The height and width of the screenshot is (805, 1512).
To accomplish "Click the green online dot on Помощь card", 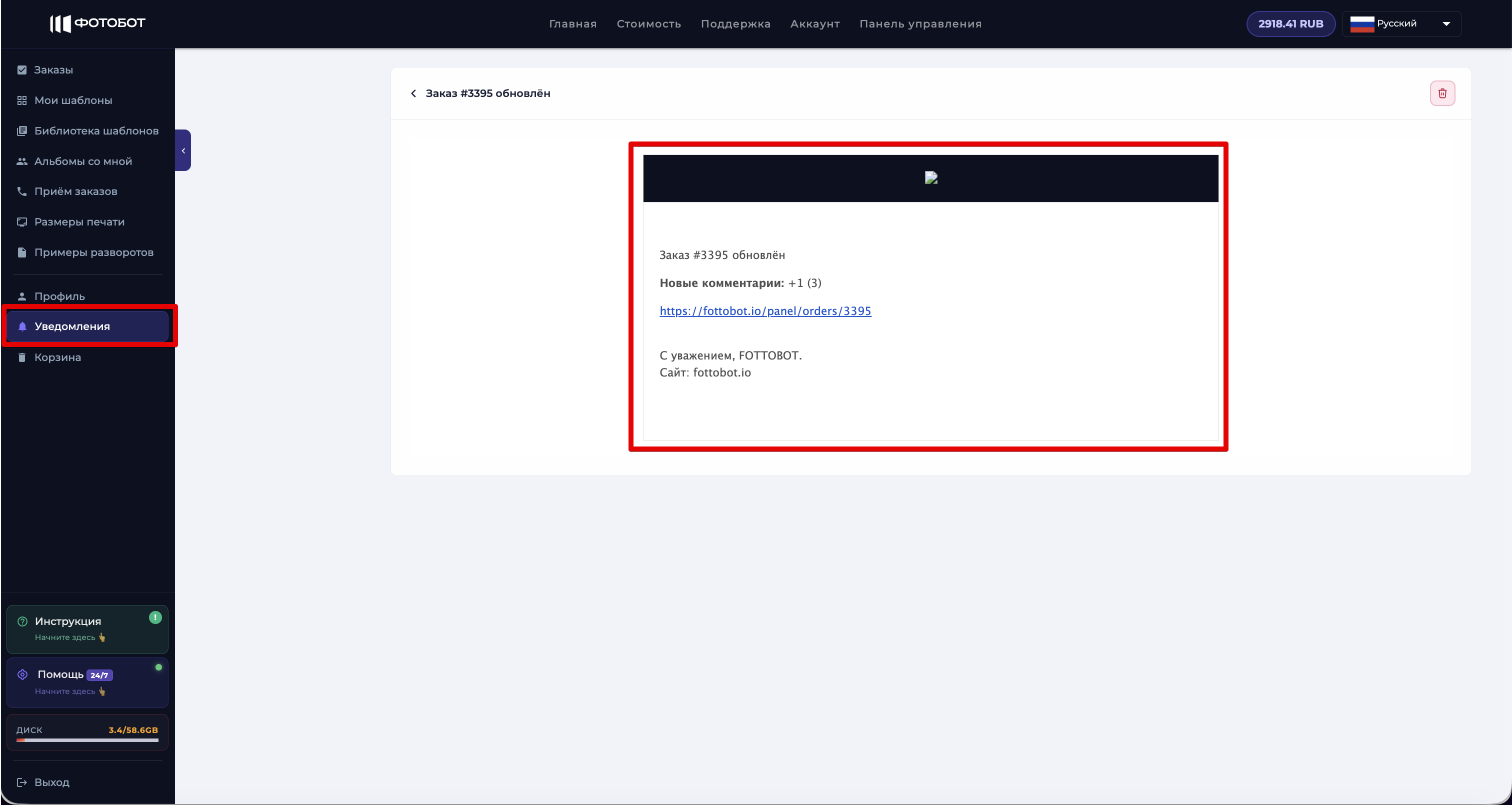I will [158, 667].
